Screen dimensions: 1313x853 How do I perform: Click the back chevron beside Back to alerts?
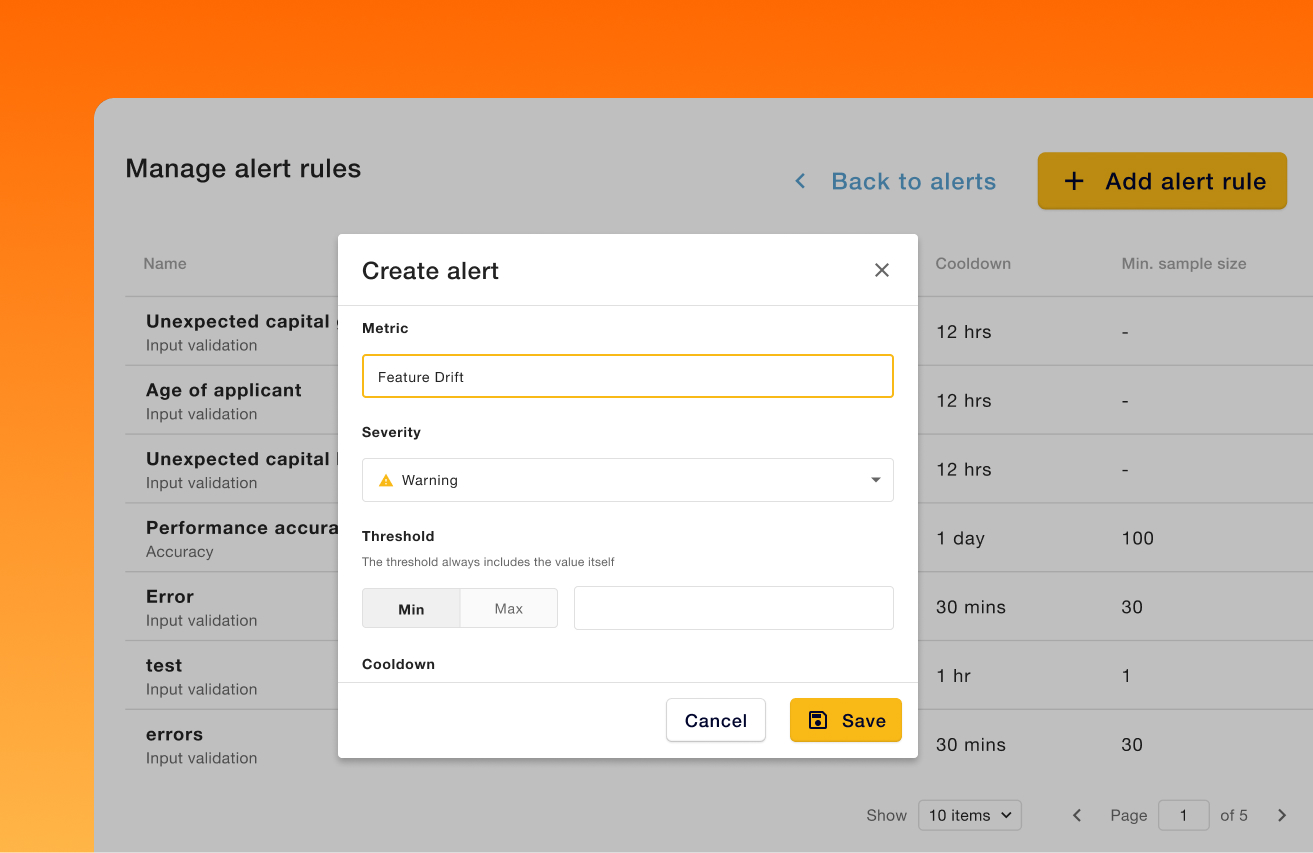[800, 181]
